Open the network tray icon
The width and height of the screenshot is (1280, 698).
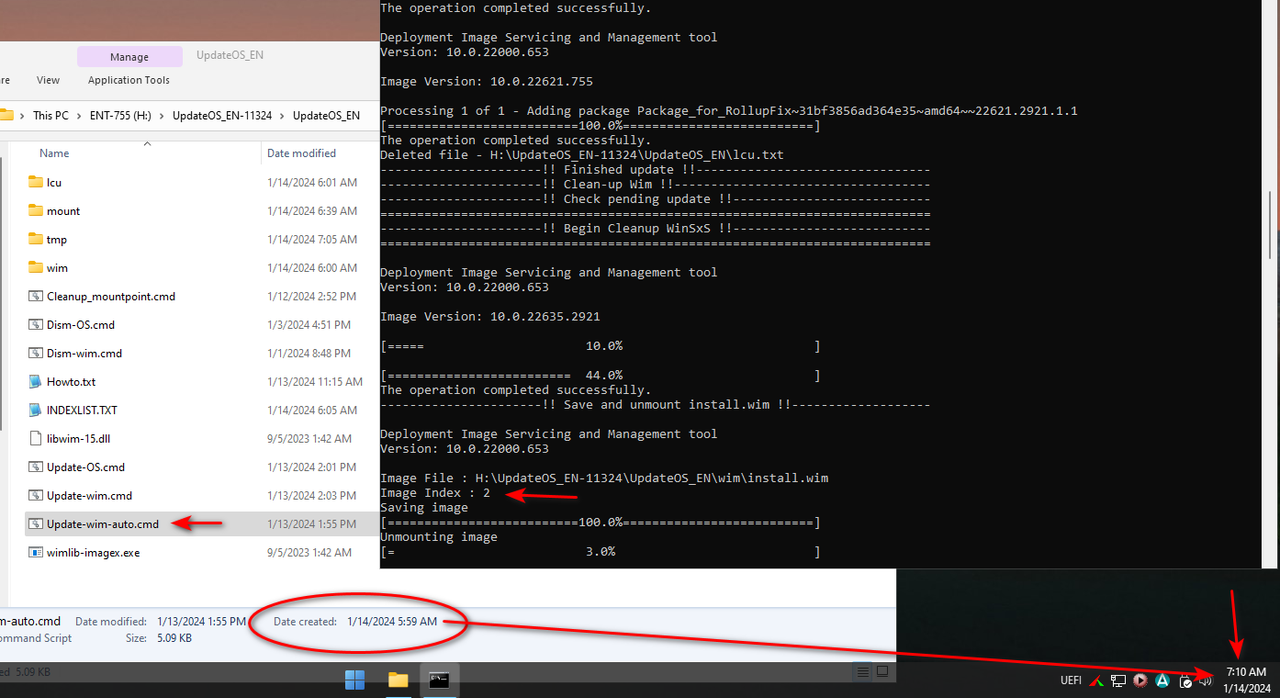[x=1118, y=681]
